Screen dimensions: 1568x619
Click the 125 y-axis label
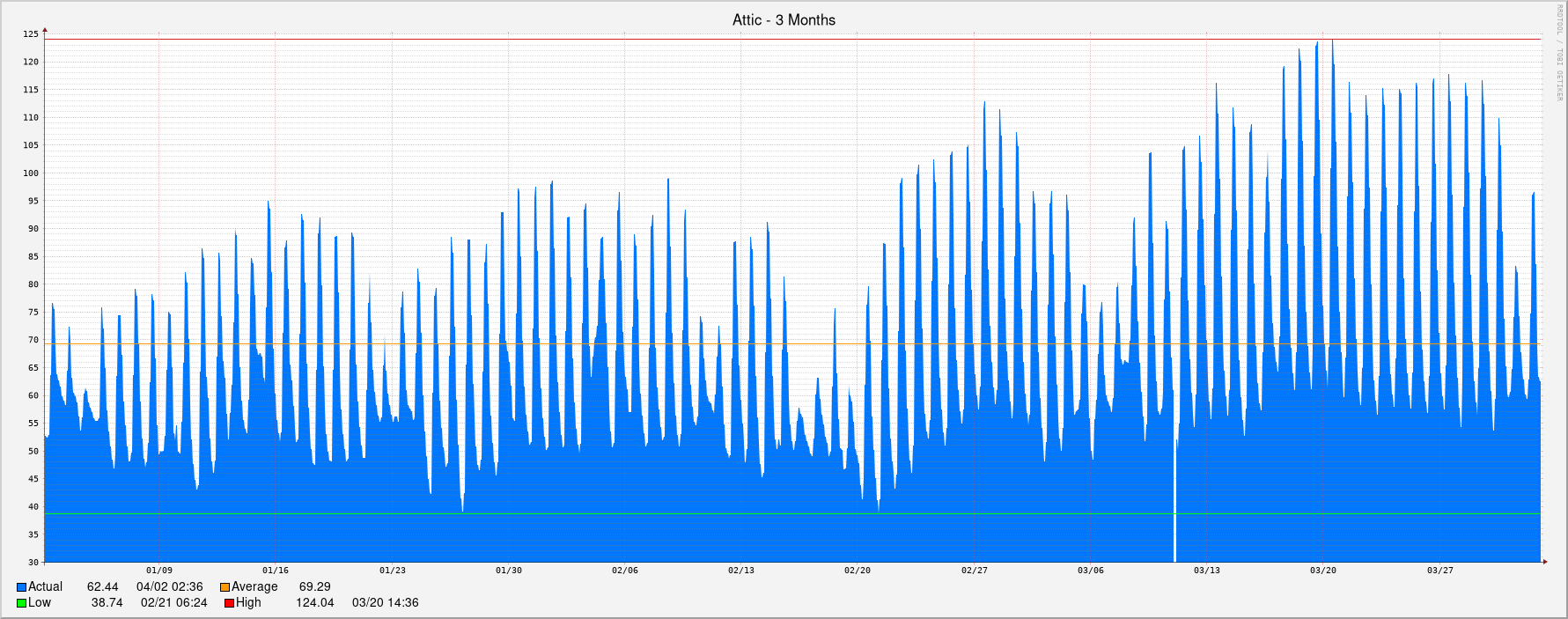pyautogui.click(x=31, y=34)
